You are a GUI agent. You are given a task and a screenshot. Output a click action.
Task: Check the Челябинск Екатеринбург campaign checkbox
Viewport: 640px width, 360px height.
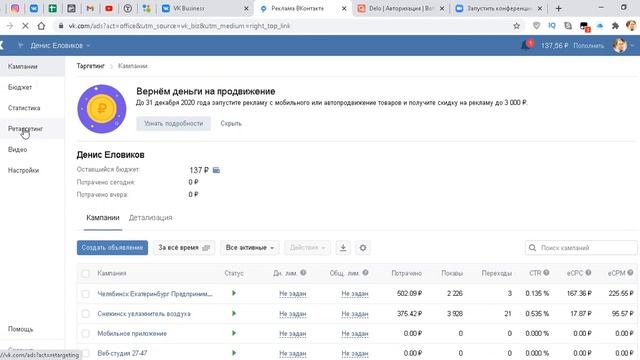[x=85, y=293]
